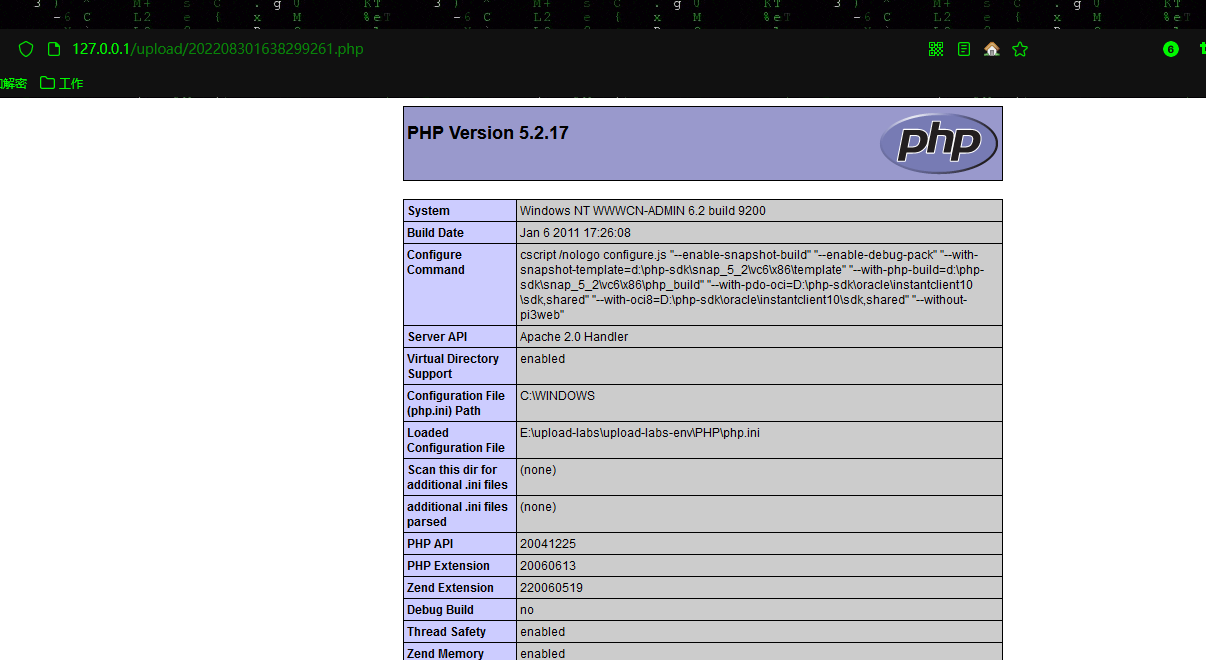Click Loaded Configuration File label
Screen dimensions: 1206x660
click(456, 440)
